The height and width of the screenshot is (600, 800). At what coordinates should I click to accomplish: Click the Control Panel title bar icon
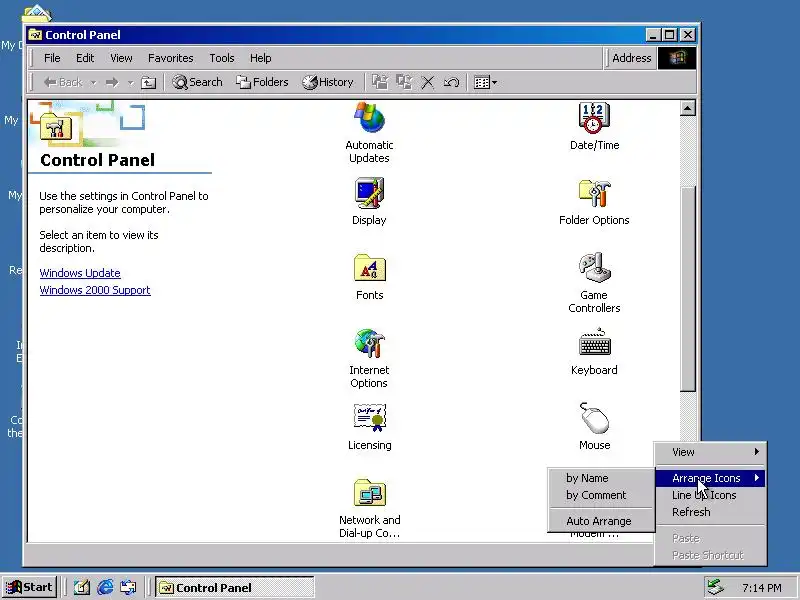click(35, 35)
